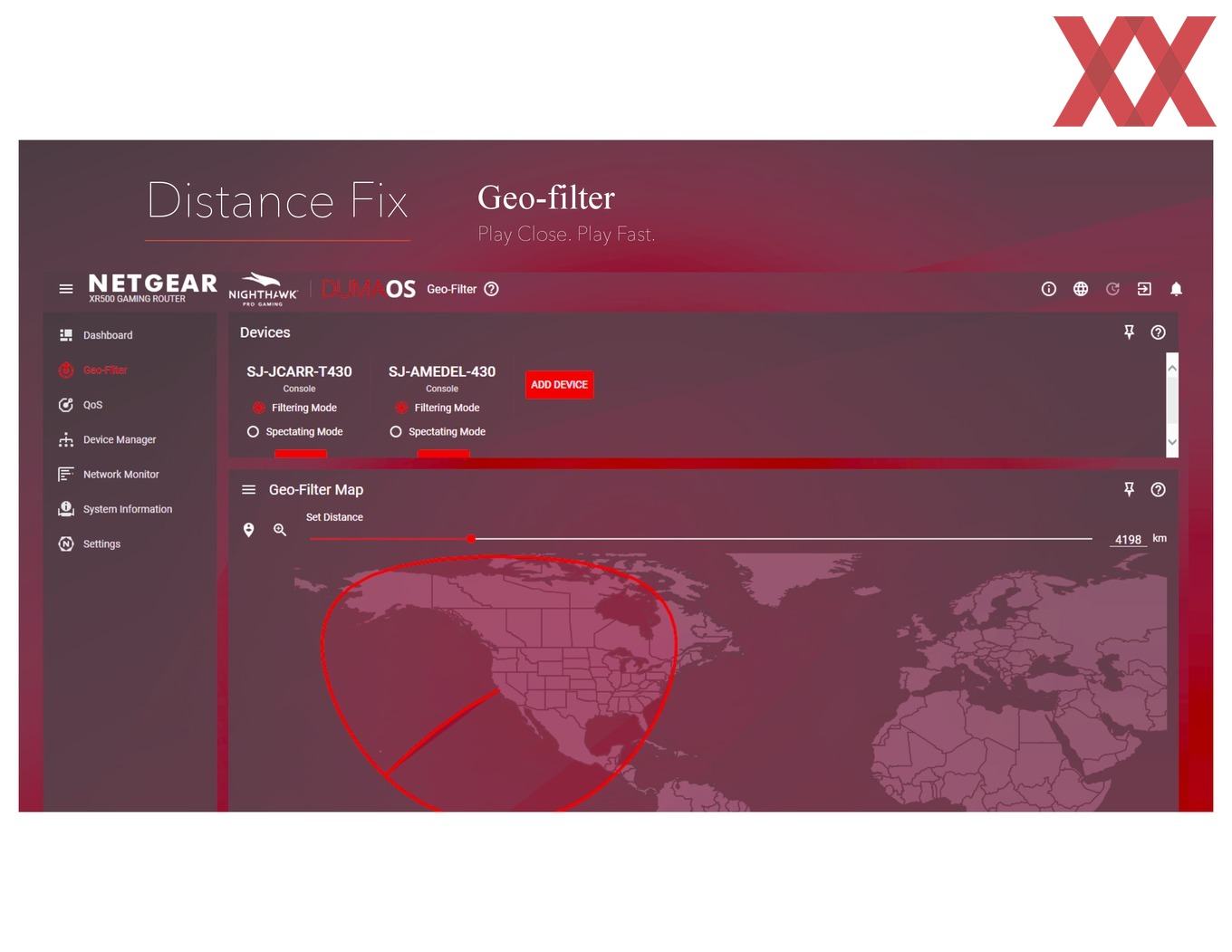
Task: Open the info icon in top bar
Action: pyautogui.click(x=1049, y=289)
